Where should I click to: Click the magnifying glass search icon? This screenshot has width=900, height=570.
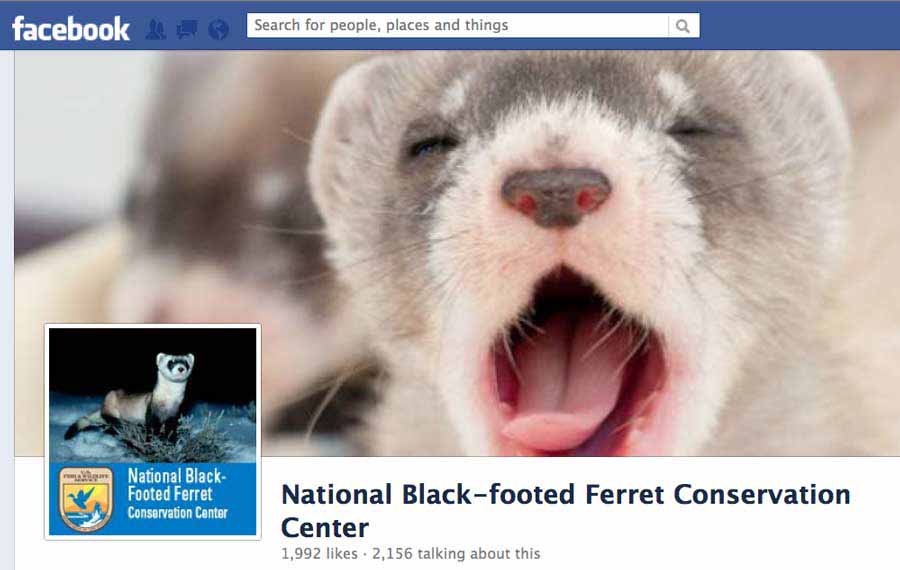point(683,26)
